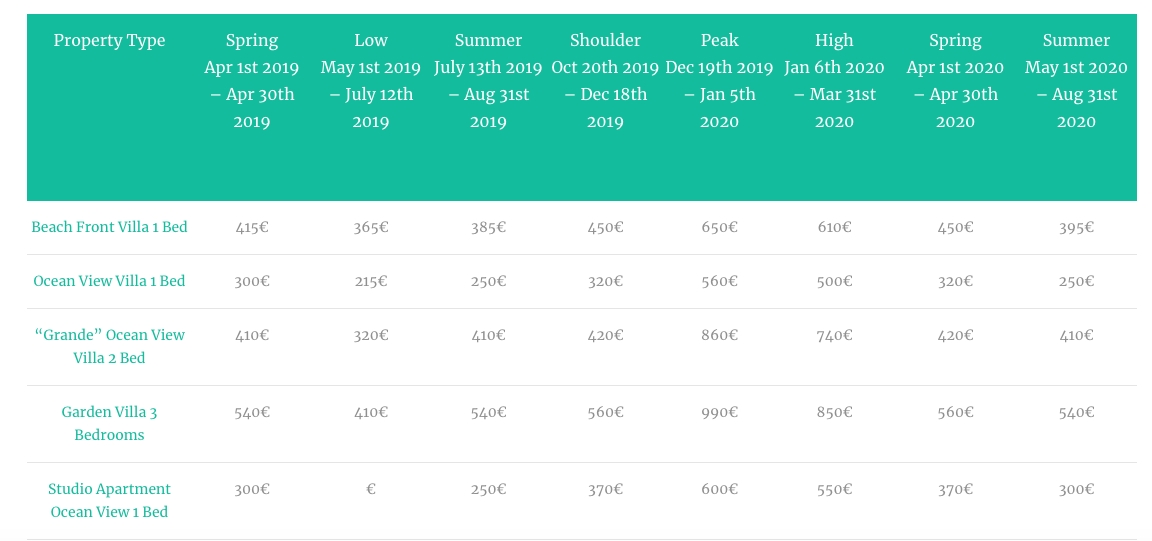
Task: Select the Ocean View Villa Low price 215€
Action: (x=371, y=281)
